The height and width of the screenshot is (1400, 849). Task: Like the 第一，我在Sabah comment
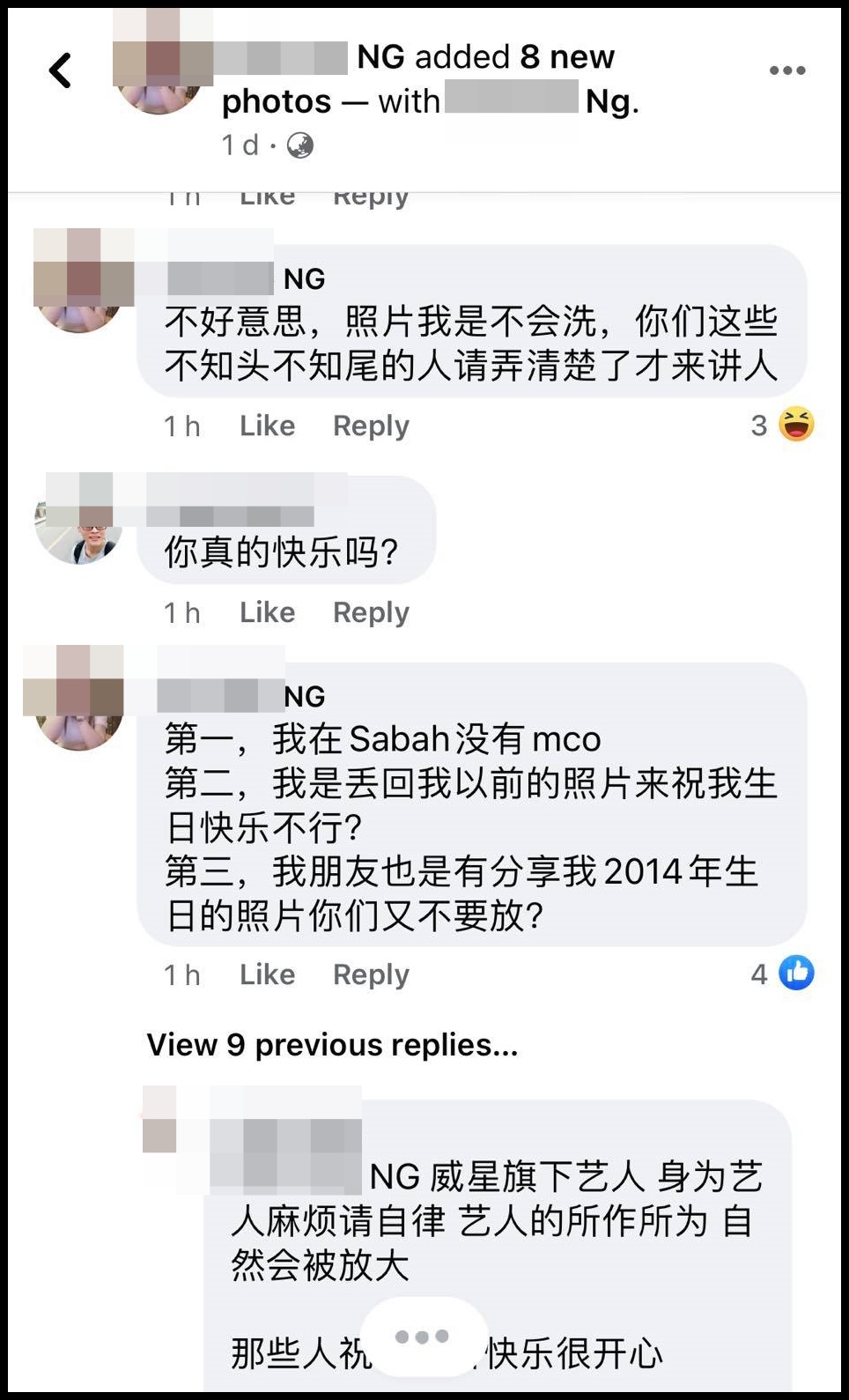(x=267, y=974)
